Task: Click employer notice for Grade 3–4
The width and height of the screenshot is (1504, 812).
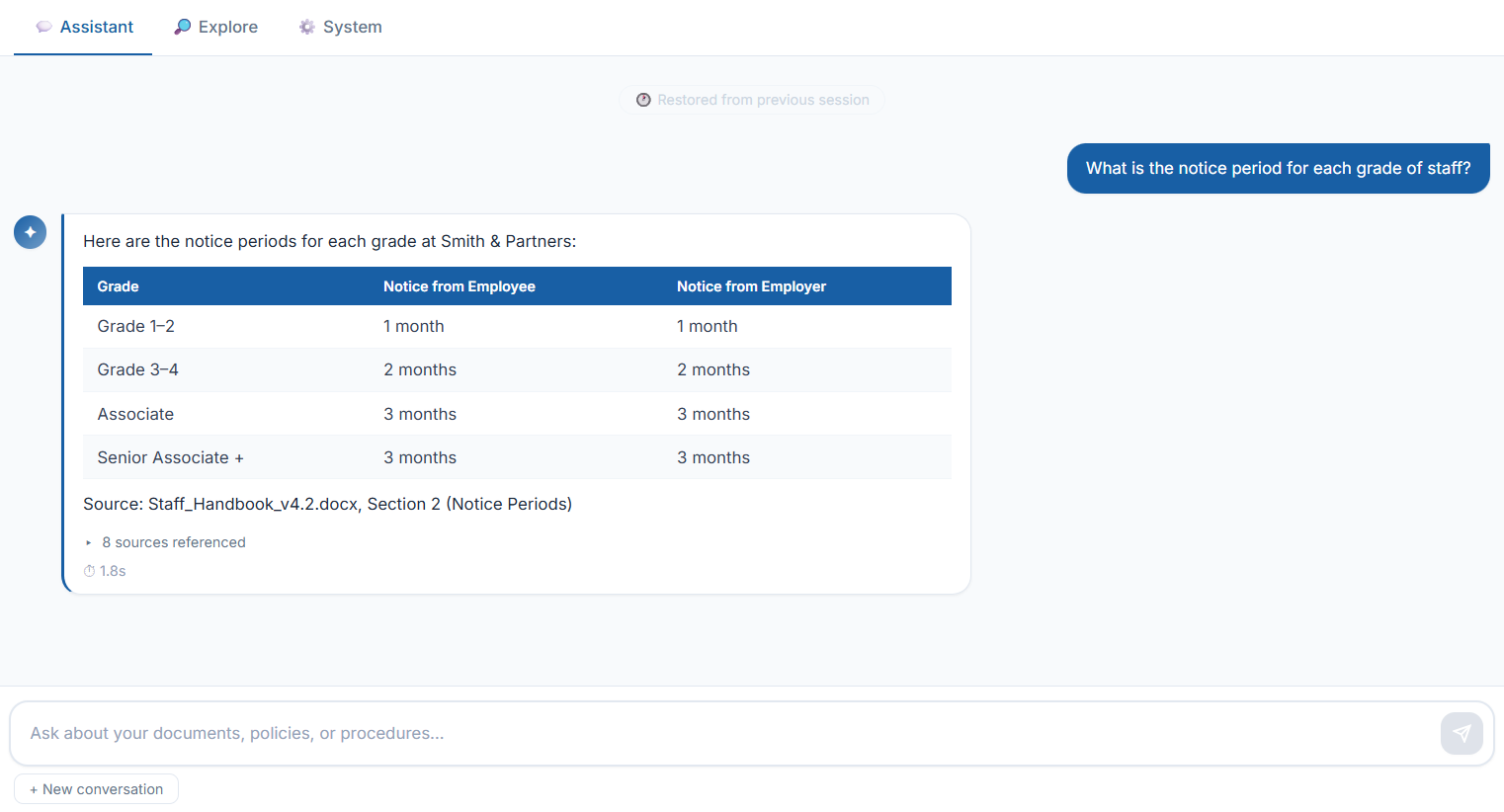Action: [x=807, y=369]
